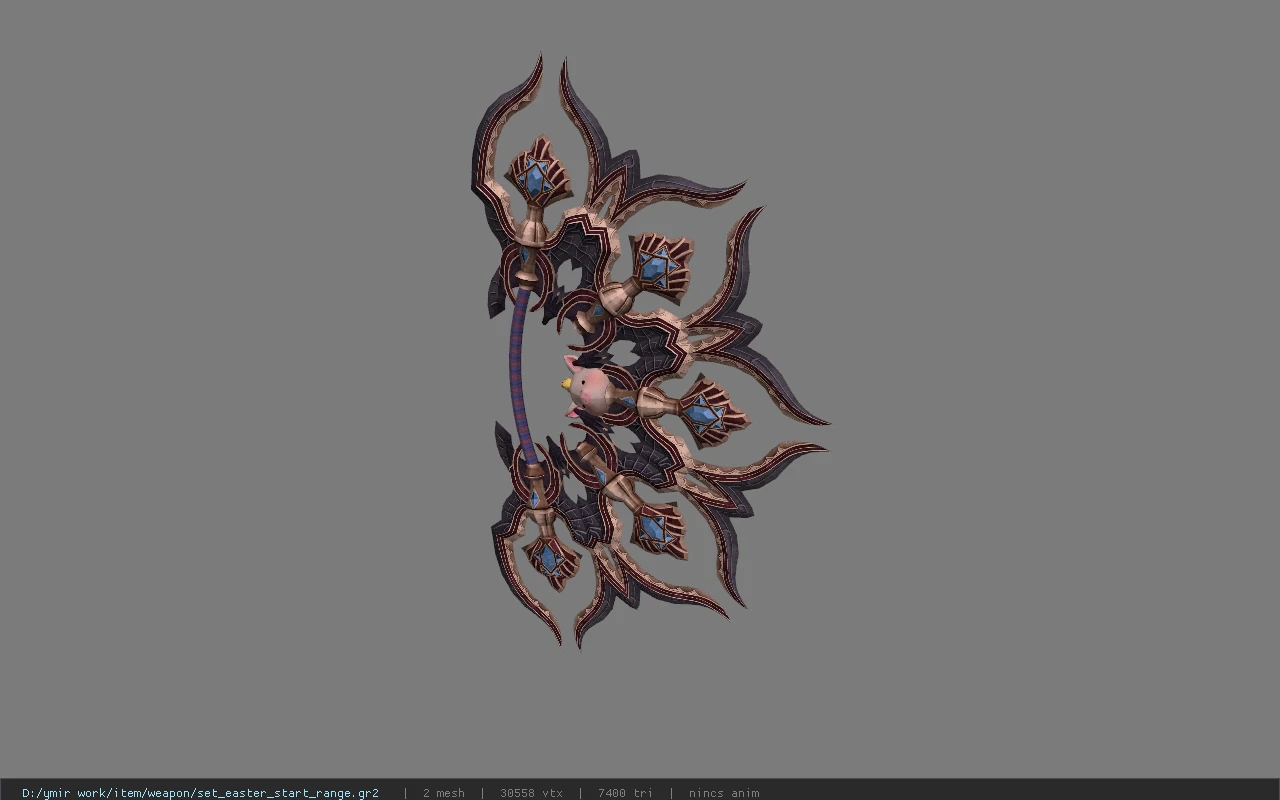This screenshot has height=800, width=1280.
Task: Click the pink chick head on the model
Action: (588, 387)
